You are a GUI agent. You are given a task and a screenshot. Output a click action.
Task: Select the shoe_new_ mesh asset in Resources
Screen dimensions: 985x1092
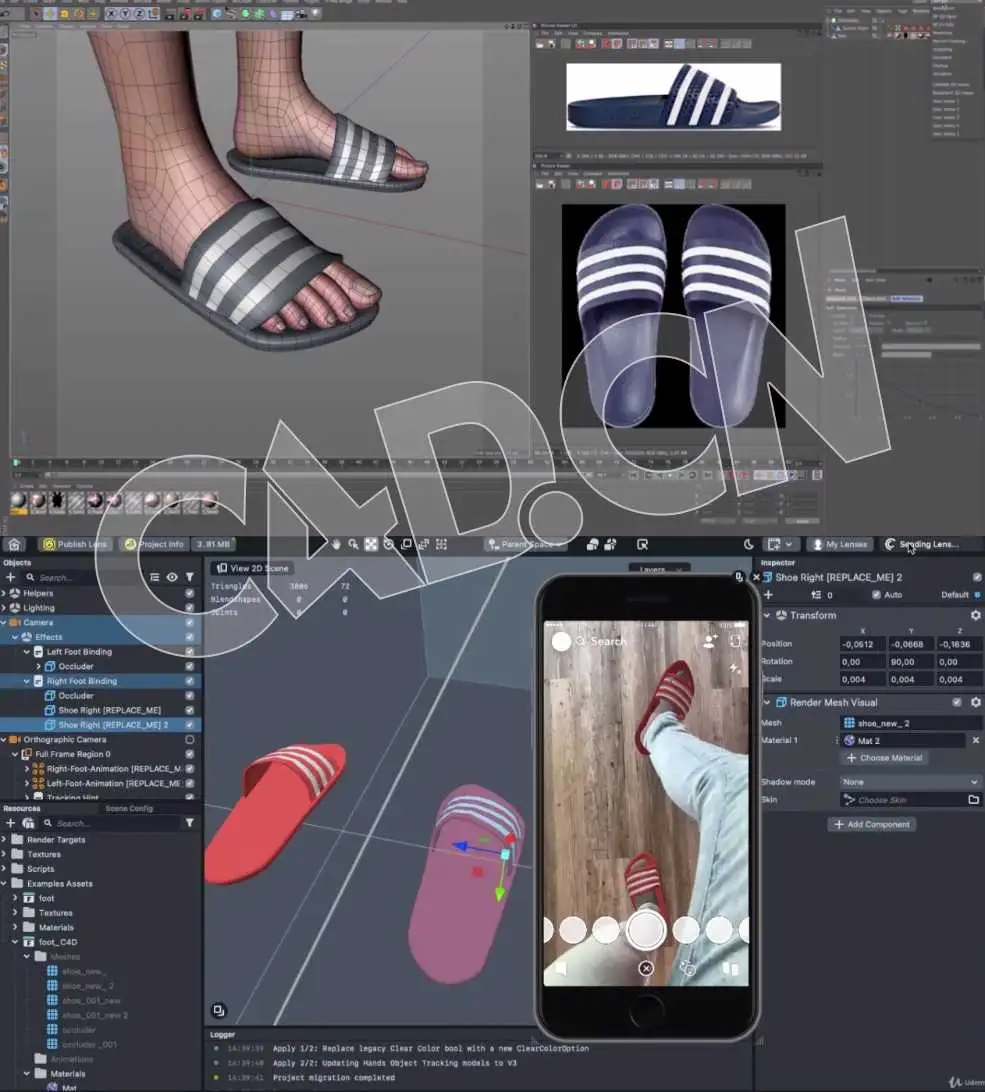(76, 971)
